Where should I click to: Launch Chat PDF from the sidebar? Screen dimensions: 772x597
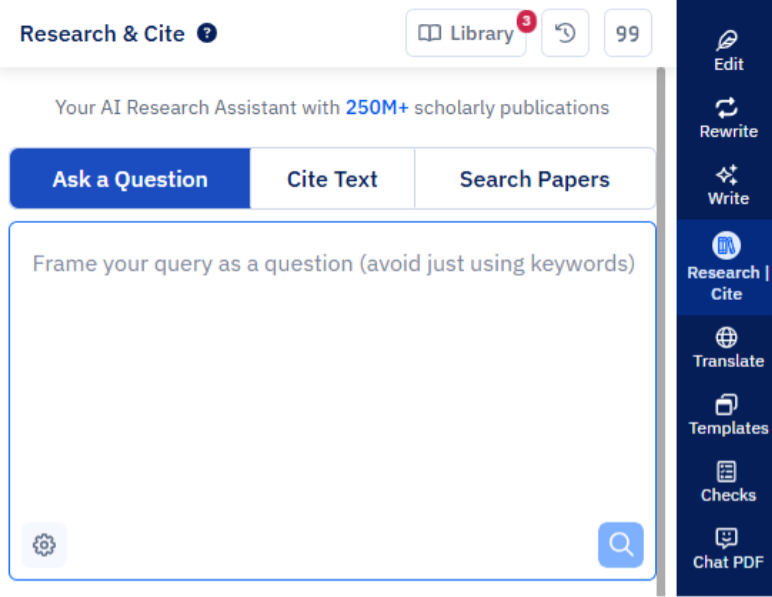(728, 548)
